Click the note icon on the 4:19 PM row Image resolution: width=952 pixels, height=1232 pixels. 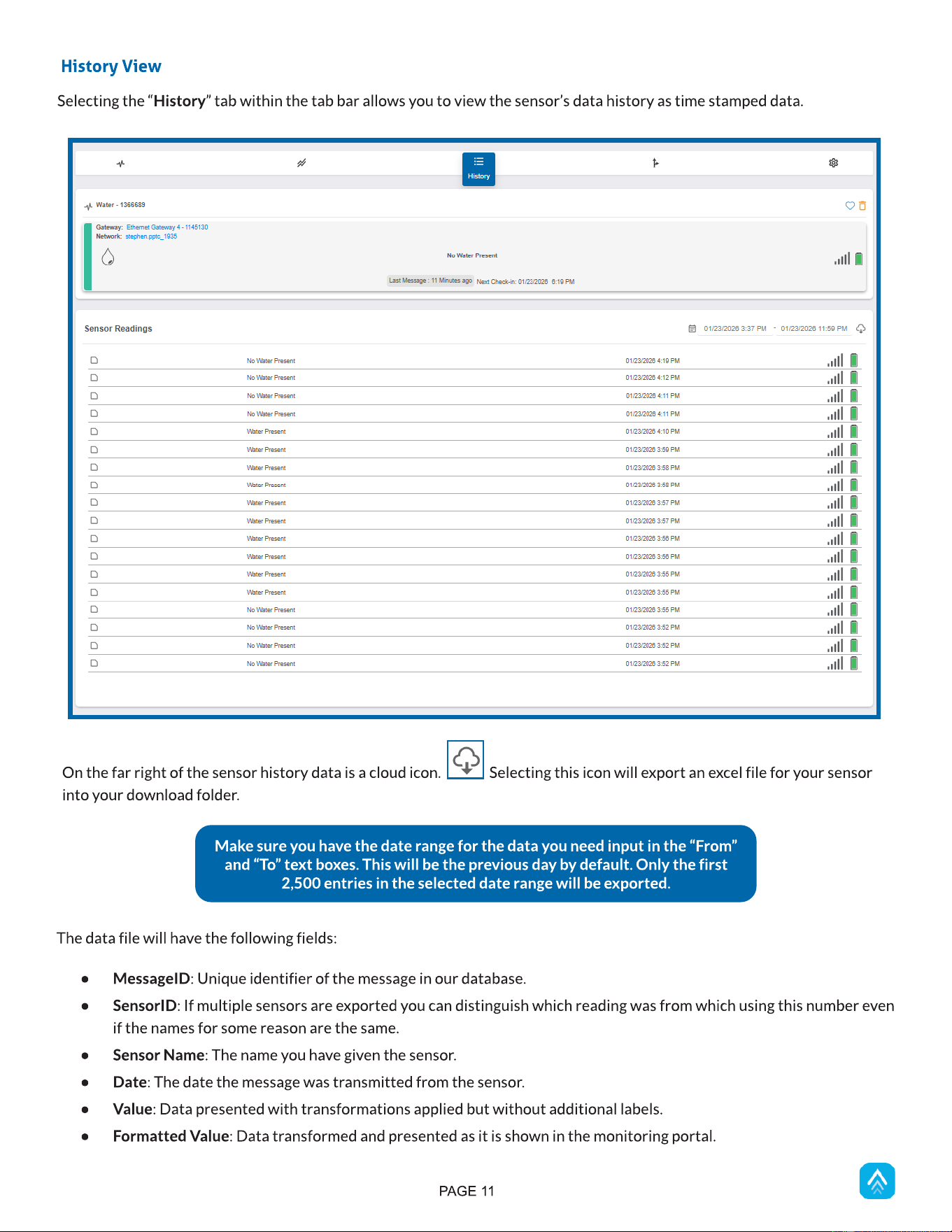(94, 360)
